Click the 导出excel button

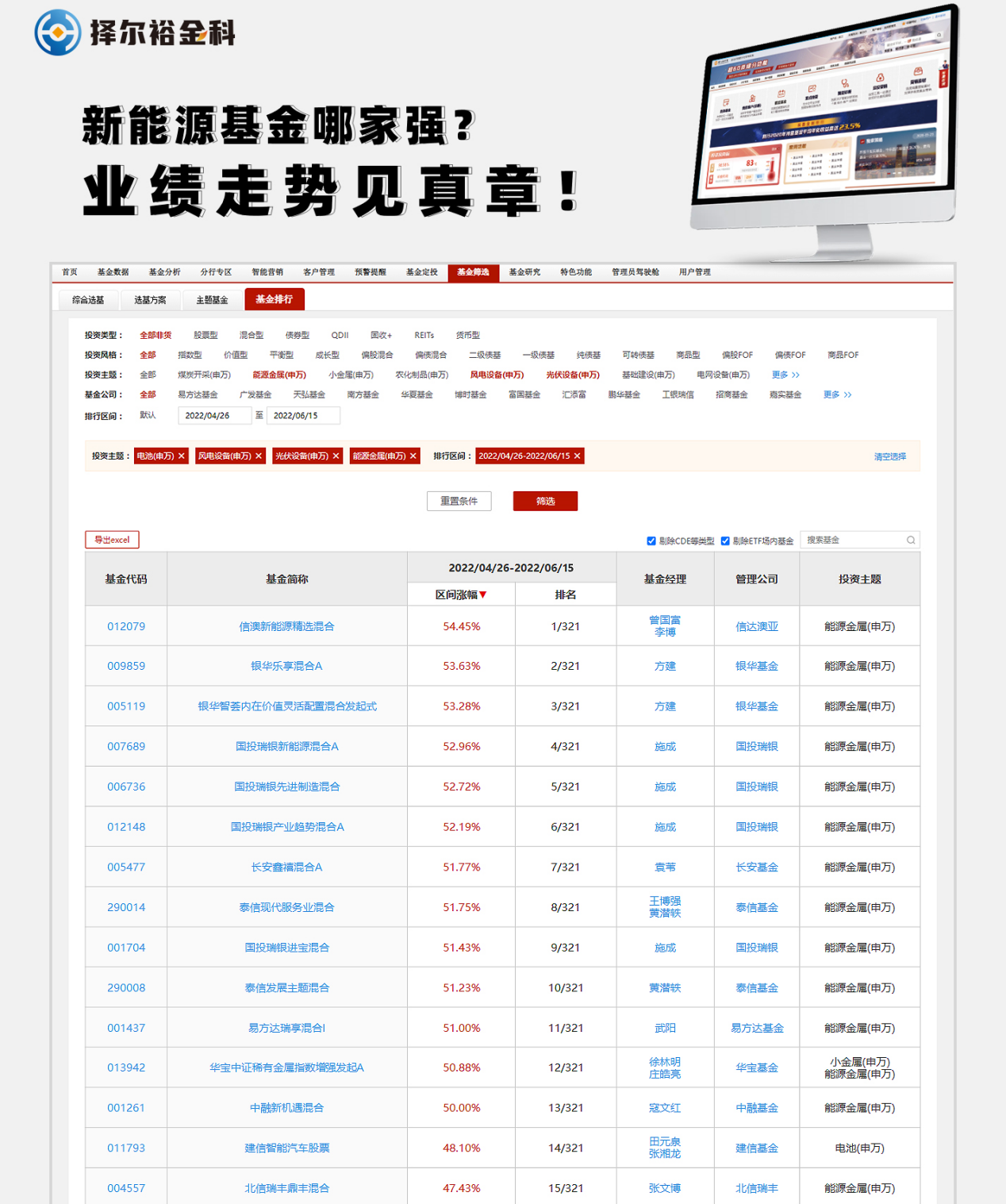[112, 540]
